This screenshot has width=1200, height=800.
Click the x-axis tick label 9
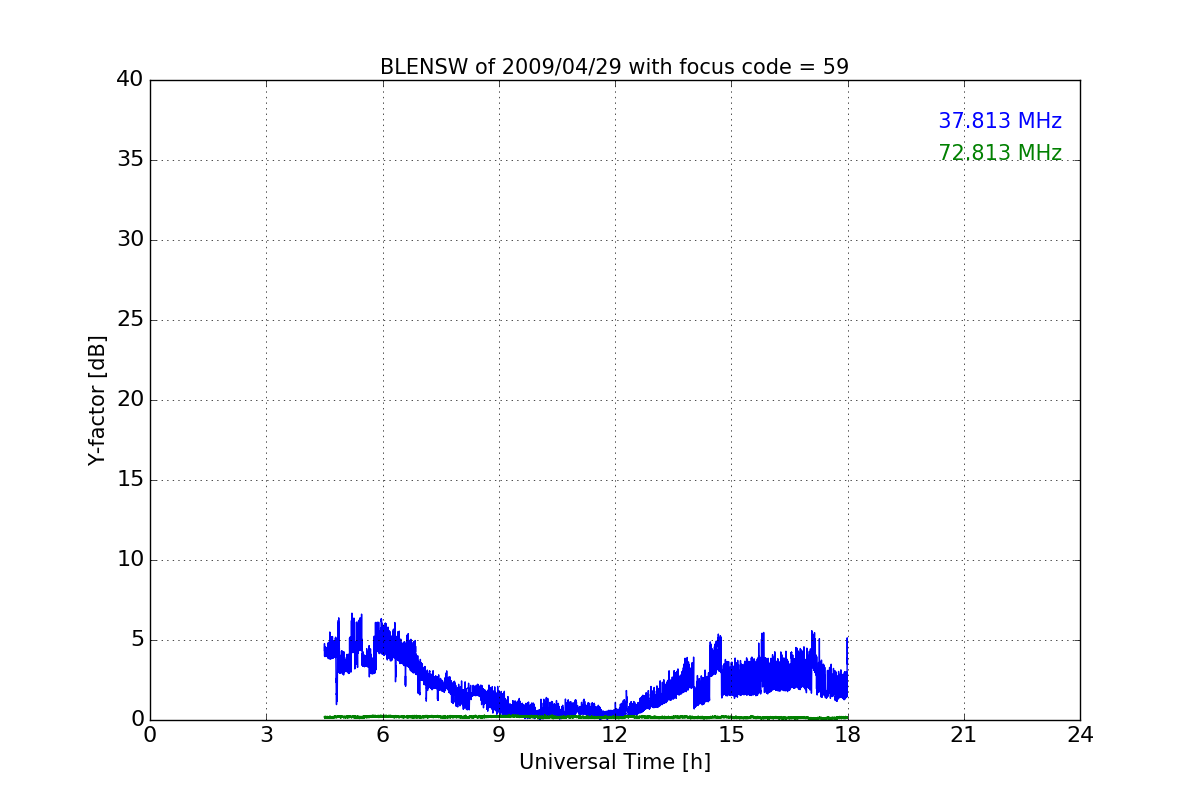(x=499, y=734)
